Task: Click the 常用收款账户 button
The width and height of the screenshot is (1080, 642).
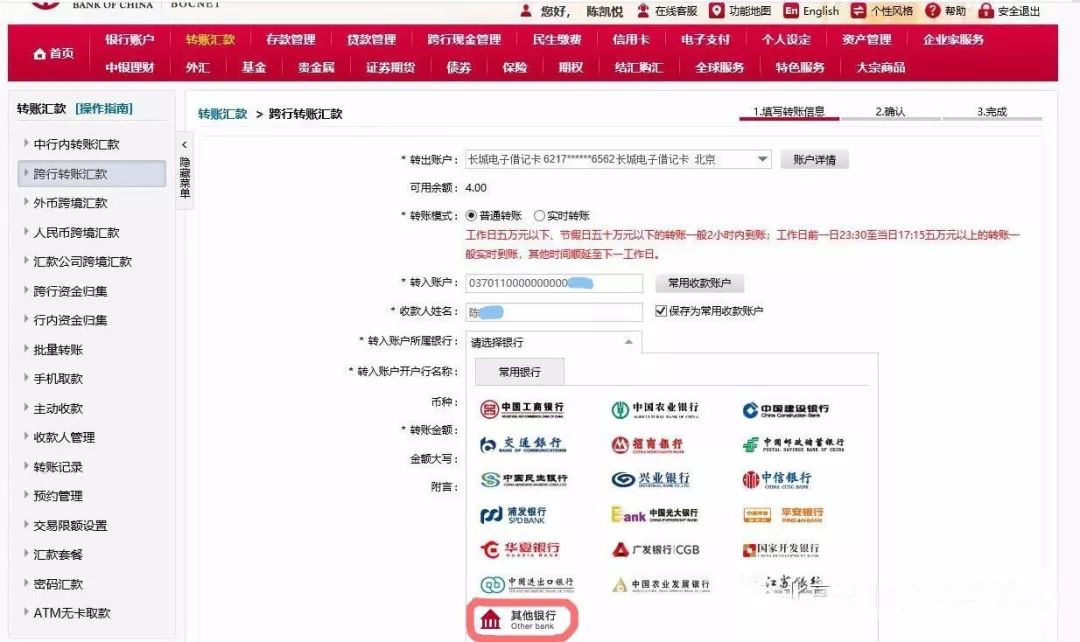Action: (x=698, y=282)
